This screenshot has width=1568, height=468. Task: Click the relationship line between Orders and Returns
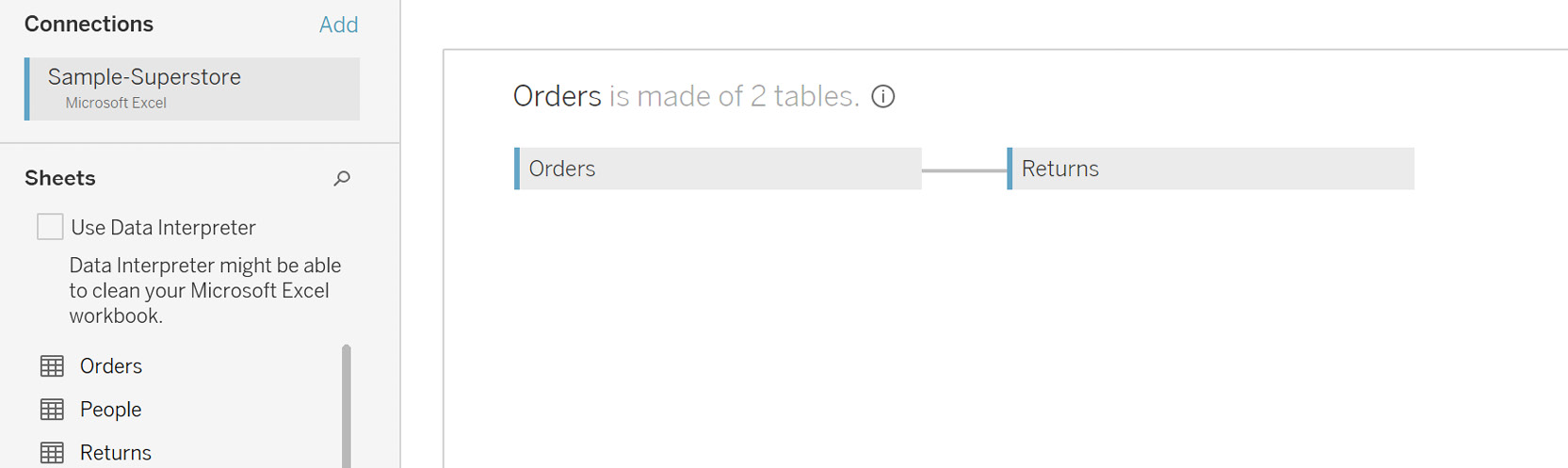964,170
